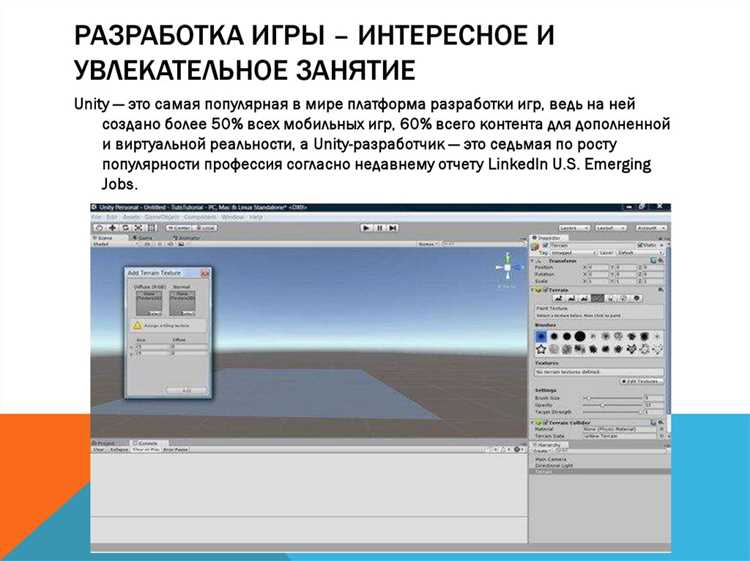Viewport: 750px width, 561px height.
Task: Toggle Local handle rotation button
Action: pyautogui.click(x=205, y=228)
